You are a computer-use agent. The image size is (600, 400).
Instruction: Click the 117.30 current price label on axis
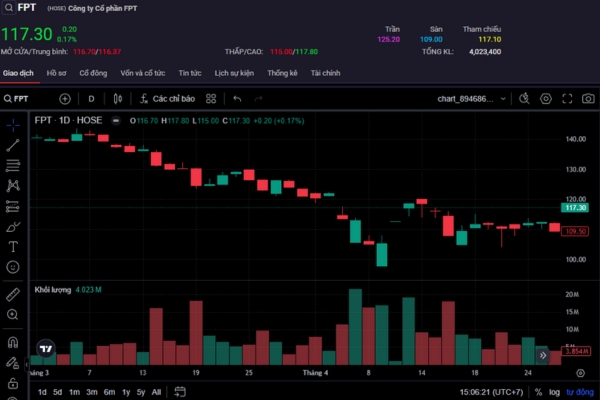(x=575, y=208)
